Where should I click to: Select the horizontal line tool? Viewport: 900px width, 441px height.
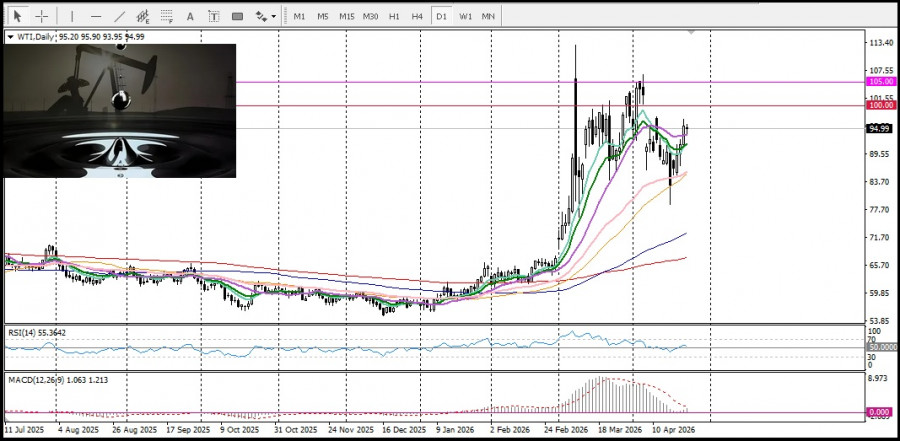(95, 16)
